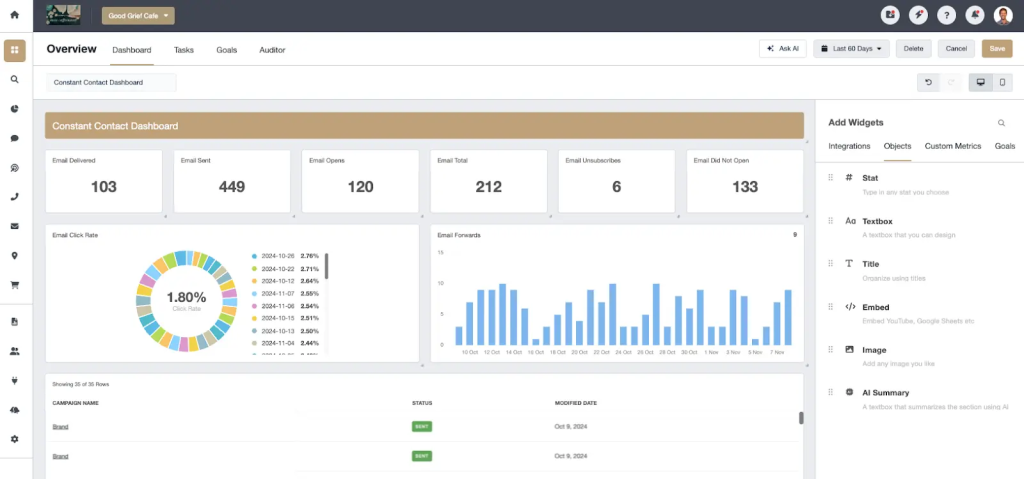1024x479 pixels.
Task: Open the envelope email icon in sidebar
Action: click(x=14, y=226)
